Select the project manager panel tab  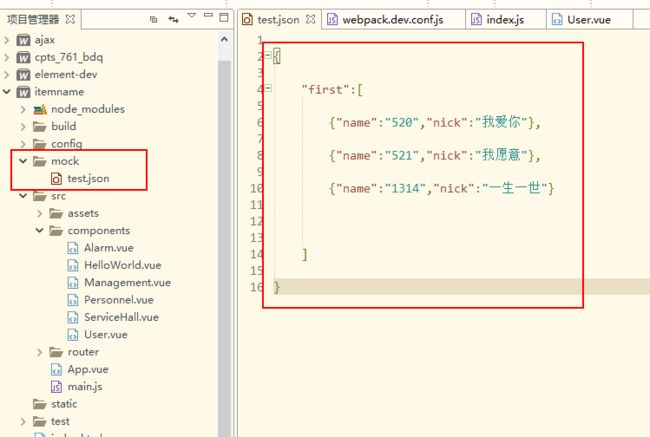40,19
